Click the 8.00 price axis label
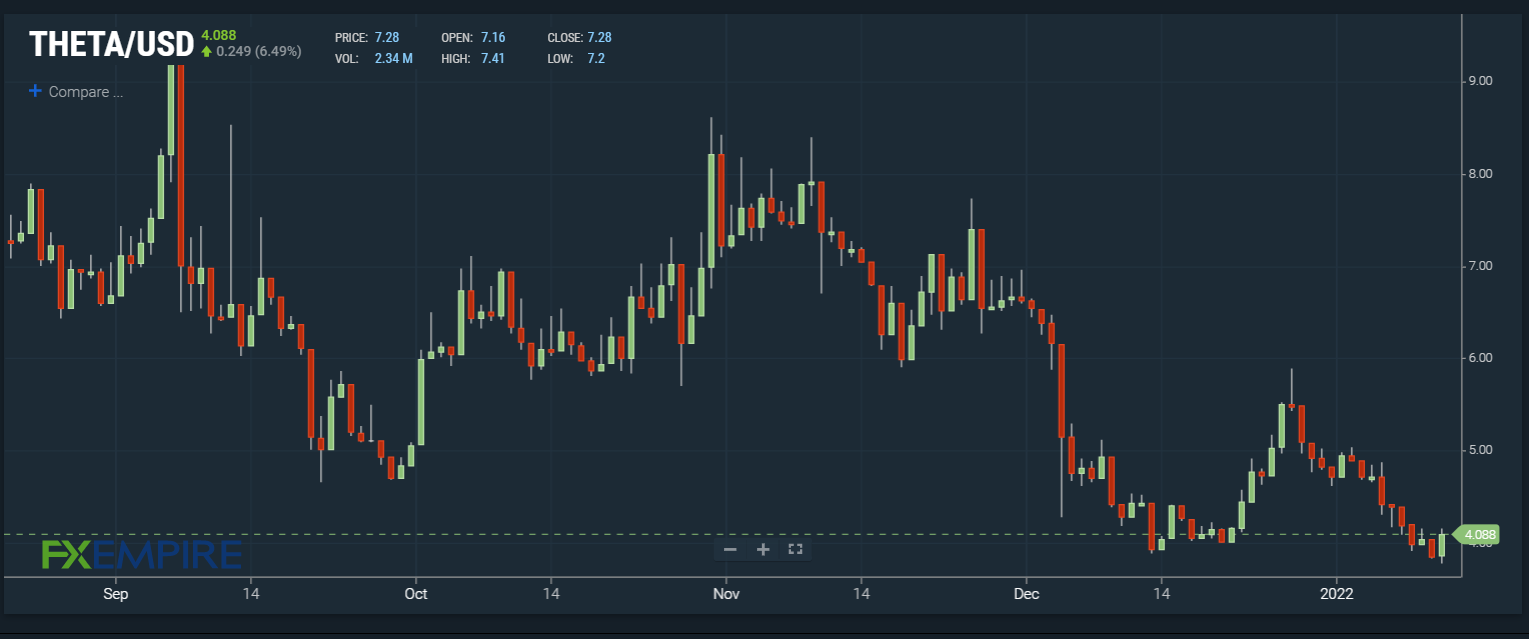The width and height of the screenshot is (1529, 639). coord(1479,174)
